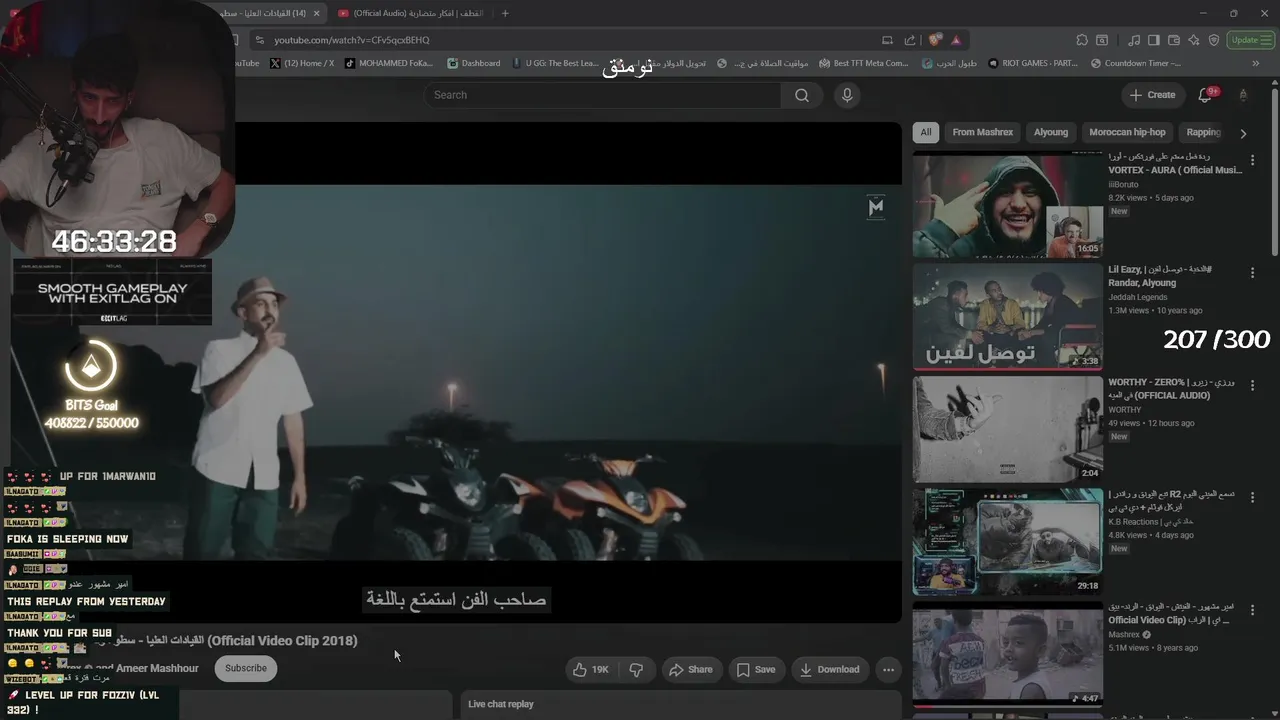Dislike the video with thumbs-down icon
1280x720 pixels.
pyautogui.click(x=636, y=669)
